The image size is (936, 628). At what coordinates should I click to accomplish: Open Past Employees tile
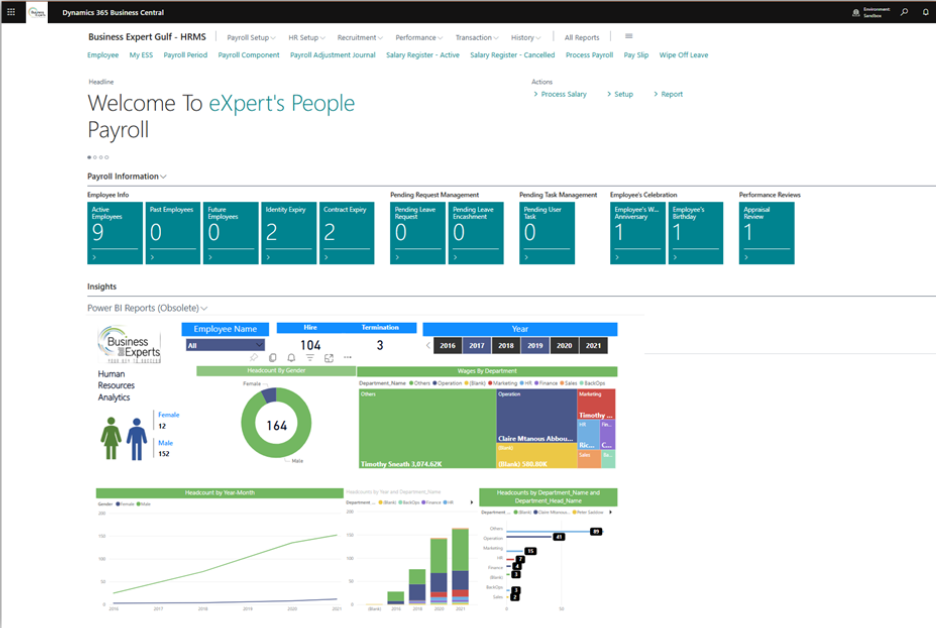coord(173,233)
